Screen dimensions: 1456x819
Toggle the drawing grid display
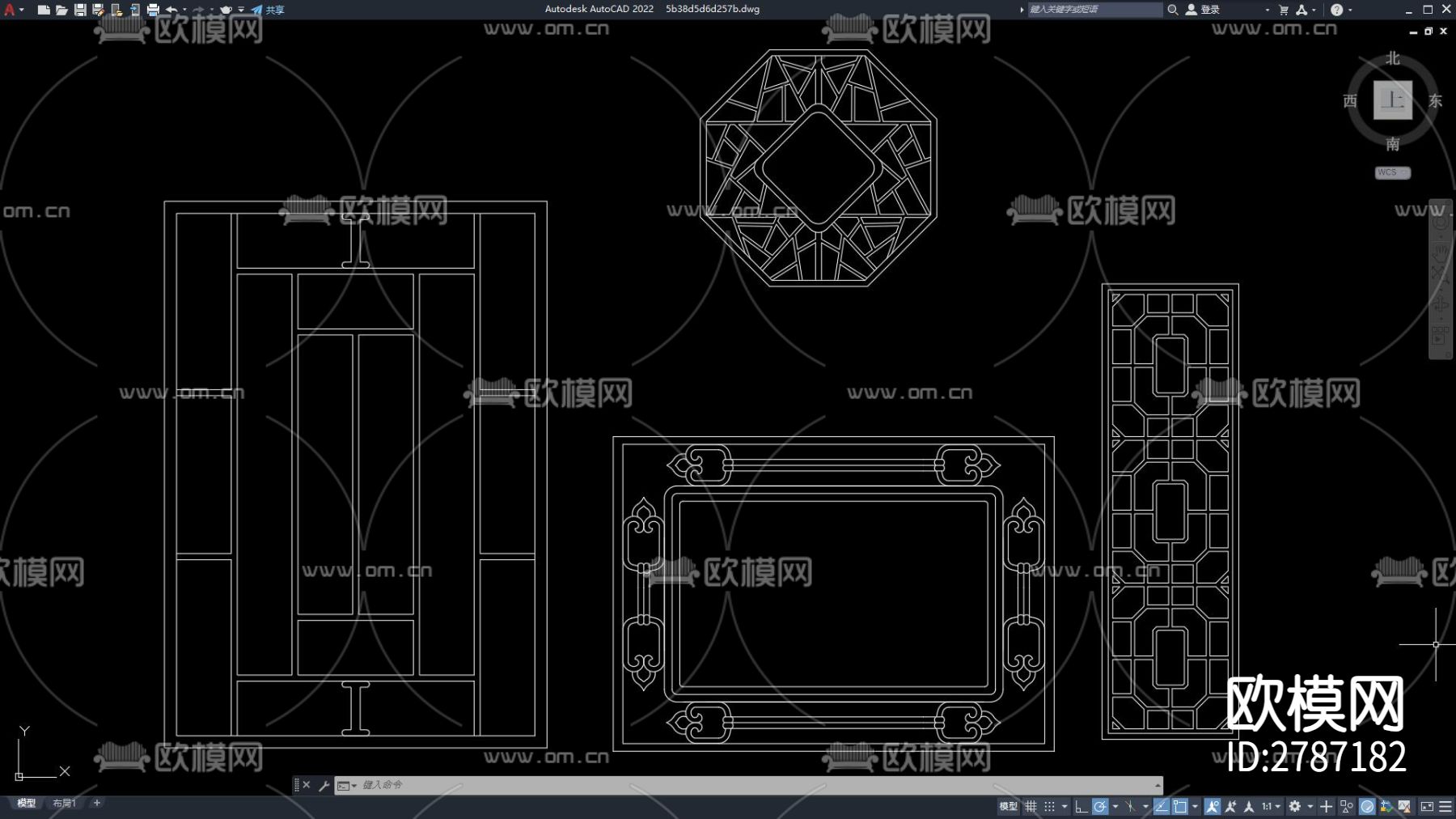coord(1031,806)
